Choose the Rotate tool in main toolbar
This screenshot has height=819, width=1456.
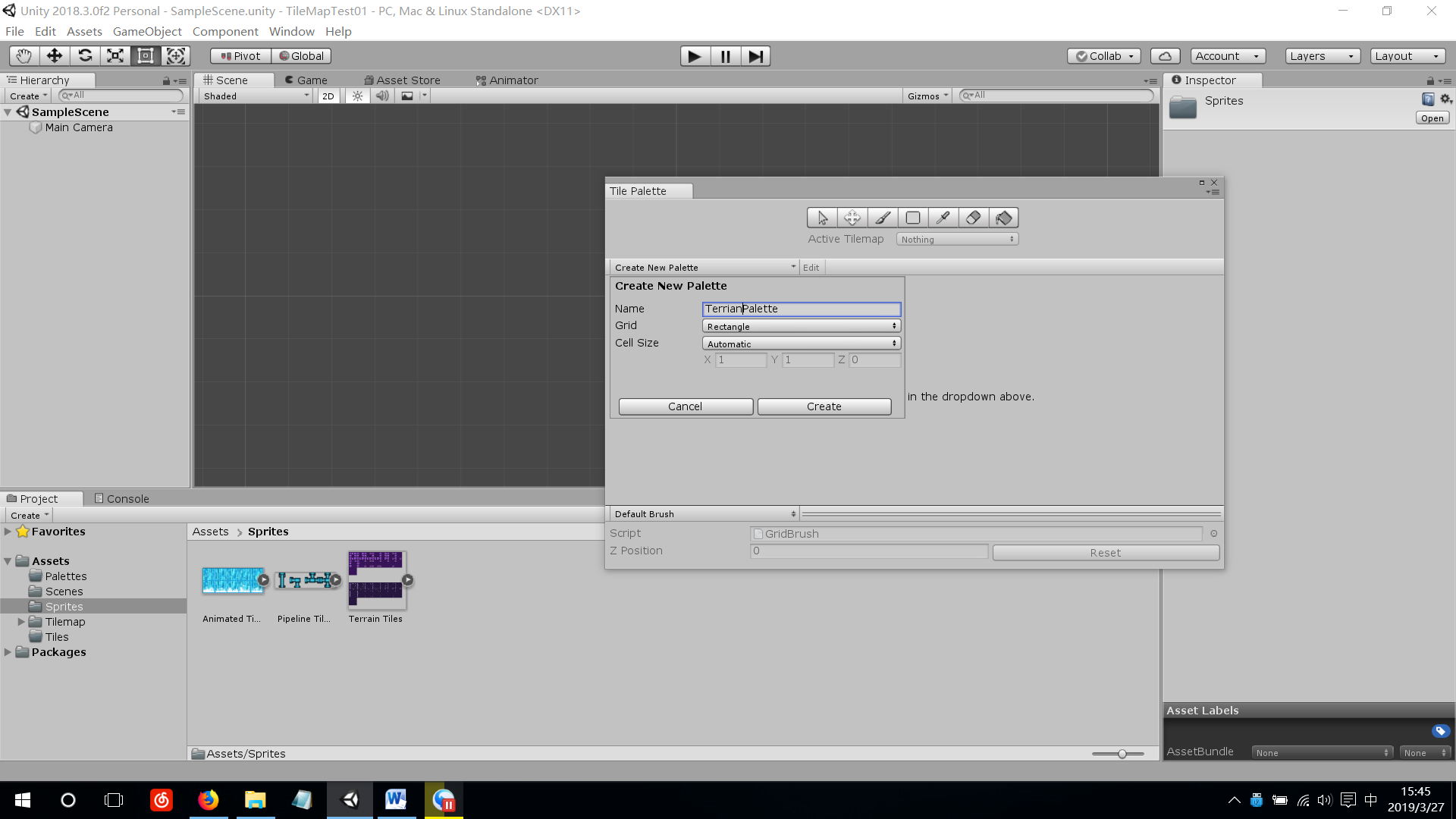pyautogui.click(x=85, y=56)
